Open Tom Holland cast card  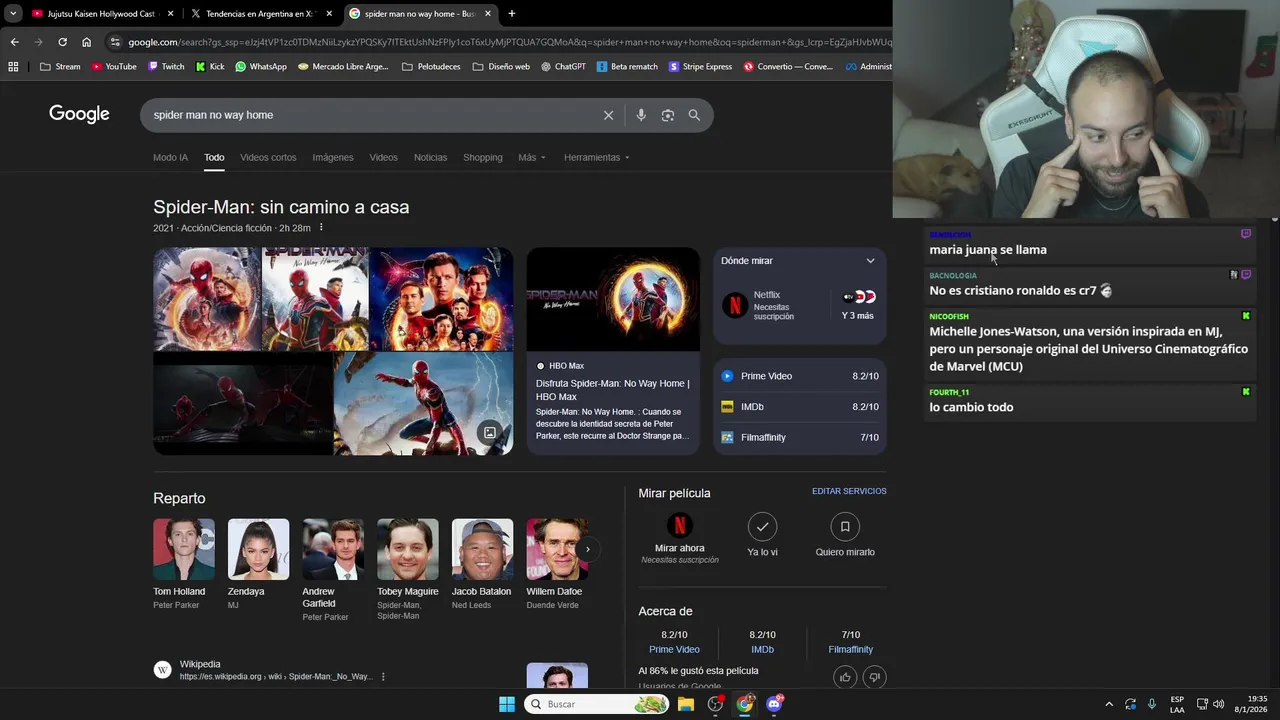183,564
